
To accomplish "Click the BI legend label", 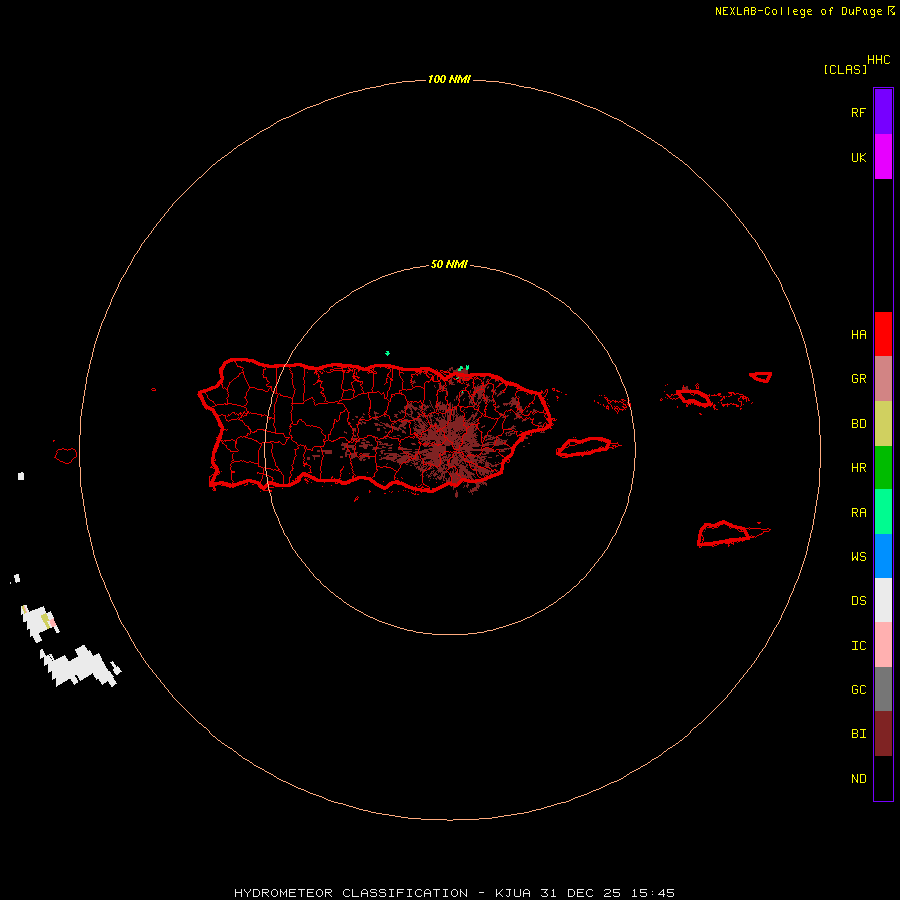I will (858, 734).
